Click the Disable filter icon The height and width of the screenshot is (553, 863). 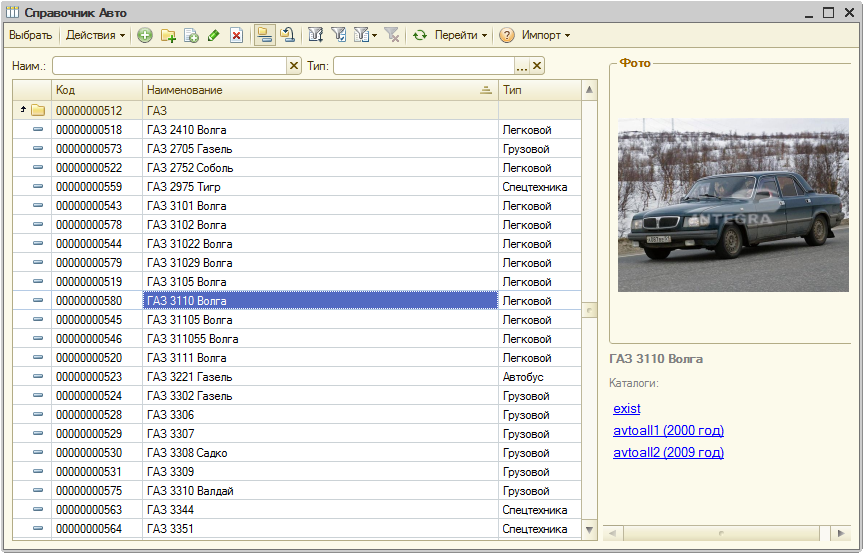tap(391, 35)
